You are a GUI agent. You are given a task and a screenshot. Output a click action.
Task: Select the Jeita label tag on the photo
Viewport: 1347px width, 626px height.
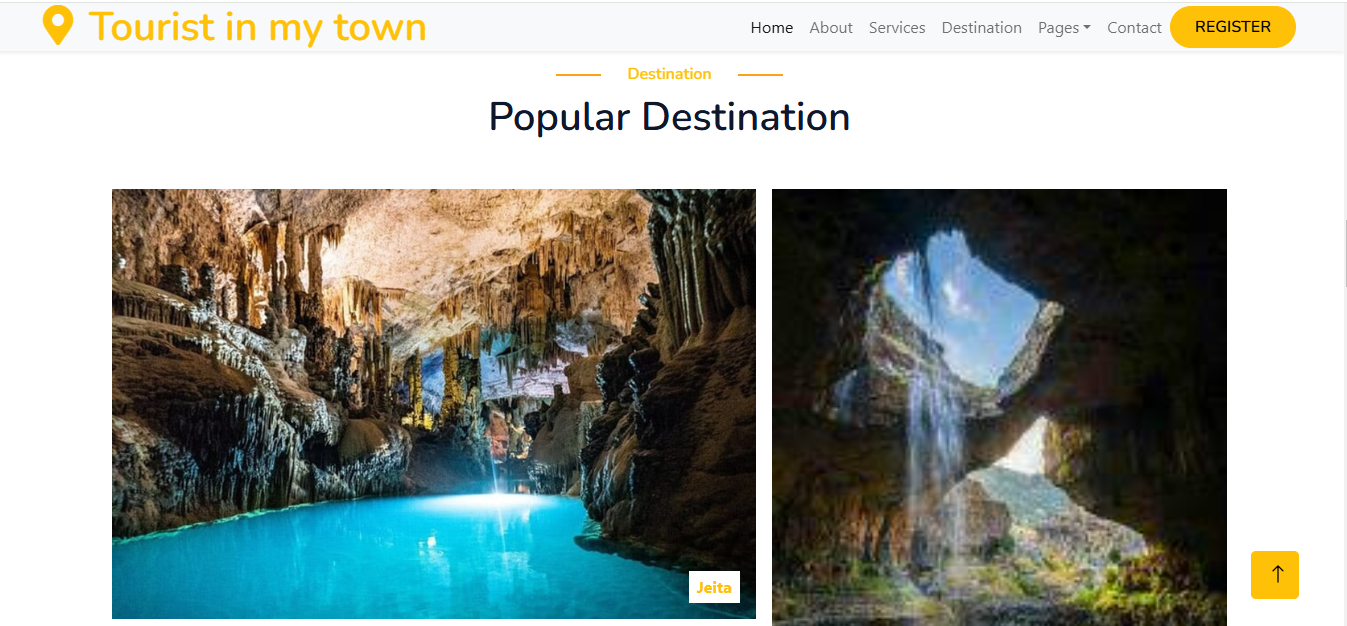(714, 587)
